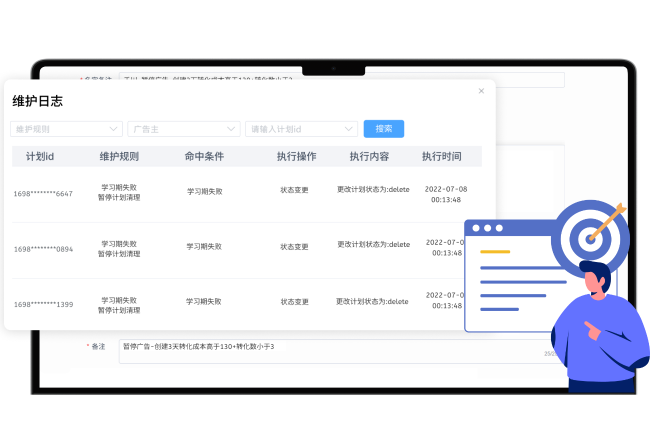Click 更改计划状态为:delete in the 1399 row
Image resolution: width=650 pixels, height=442 pixels.
(372, 301)
